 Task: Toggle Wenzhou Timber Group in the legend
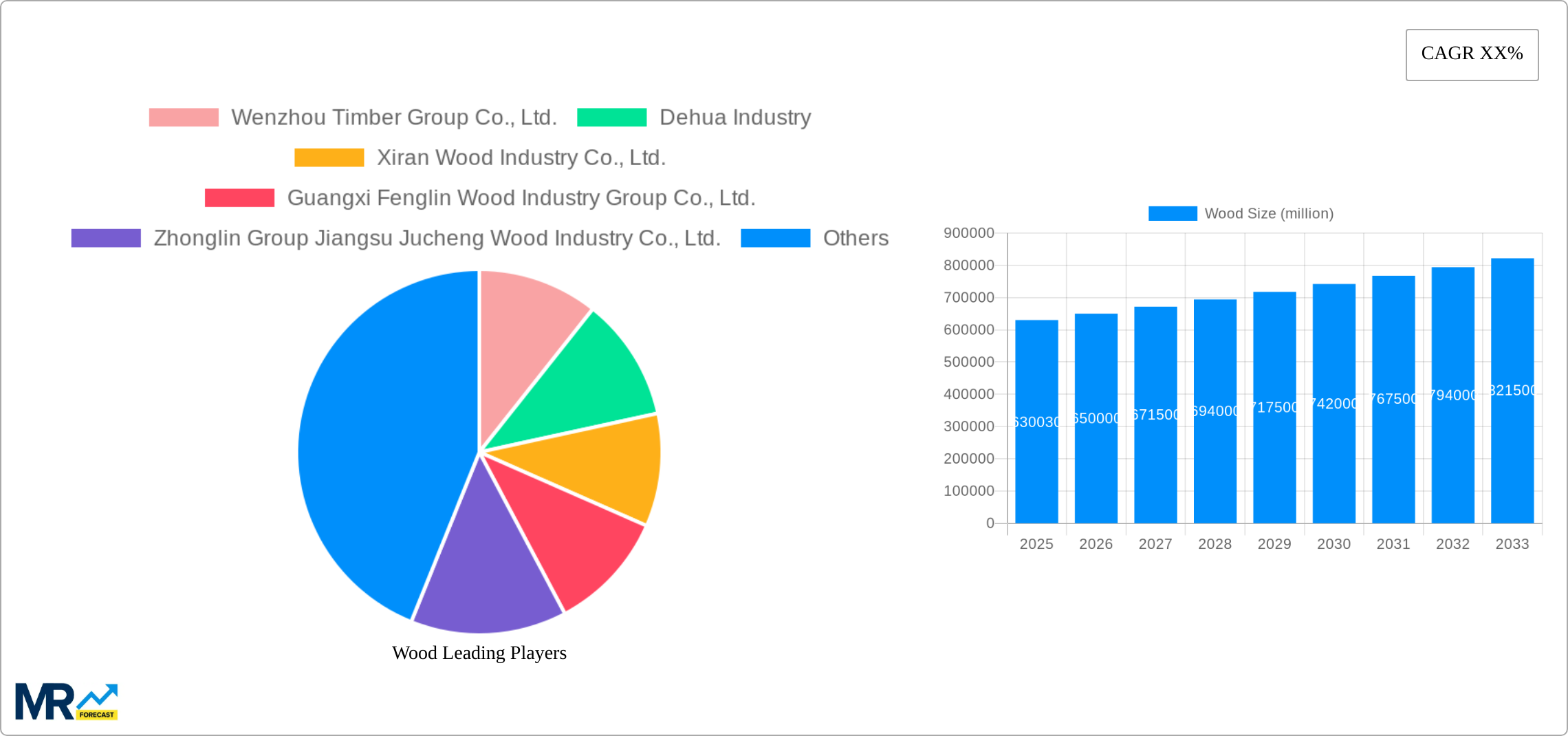point(395,117)
